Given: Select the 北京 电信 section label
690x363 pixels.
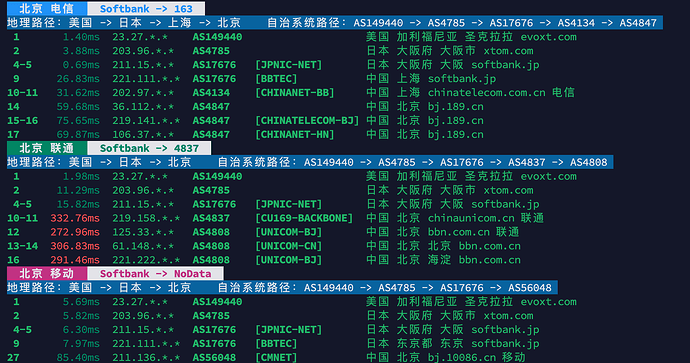Looking at the screenshot, I should pos(47,8).
